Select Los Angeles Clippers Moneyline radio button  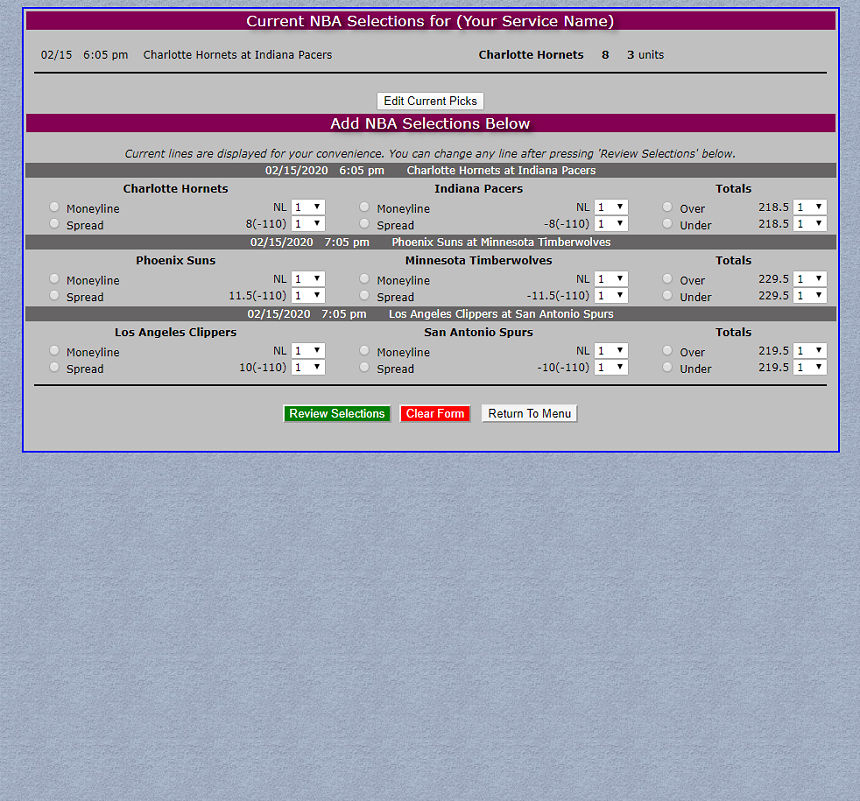pyautogui.click(x=54, y=351)
